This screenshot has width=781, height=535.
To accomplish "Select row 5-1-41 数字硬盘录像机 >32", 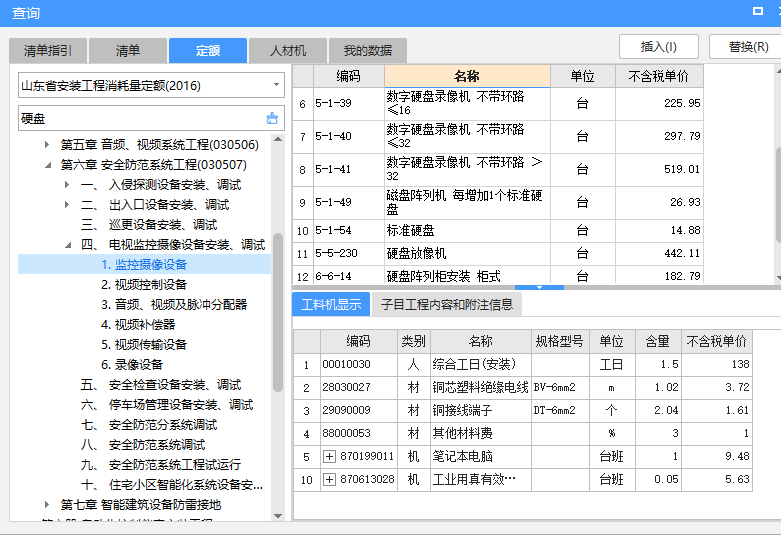I will point(498,169).
